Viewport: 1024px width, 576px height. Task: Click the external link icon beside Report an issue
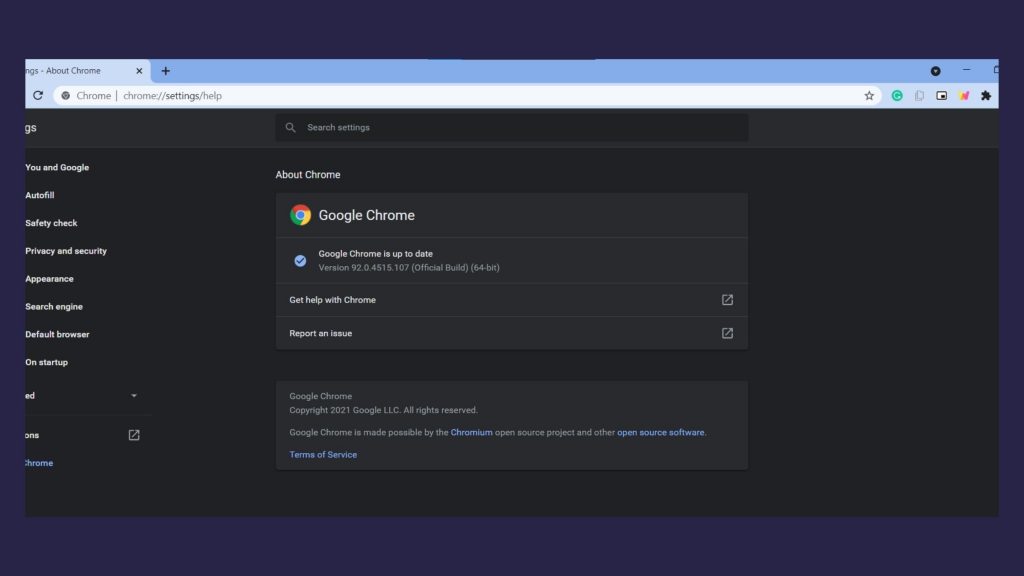pos(727,333)
